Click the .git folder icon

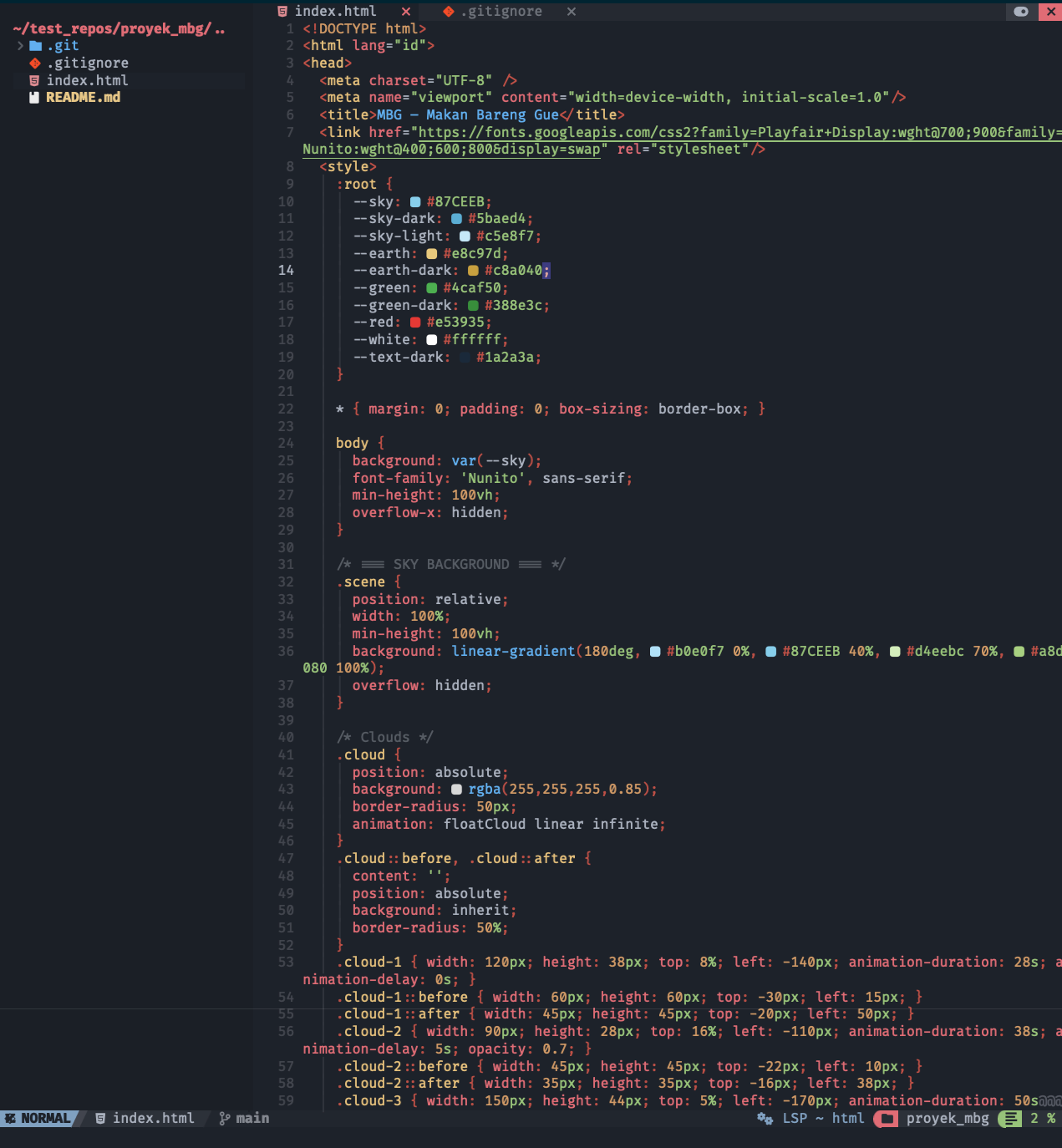coord(35,46)
